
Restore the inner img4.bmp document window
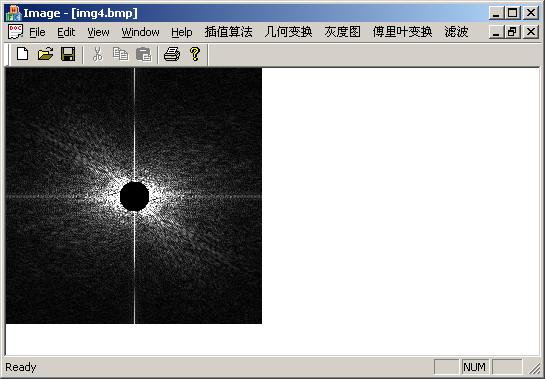513,32
